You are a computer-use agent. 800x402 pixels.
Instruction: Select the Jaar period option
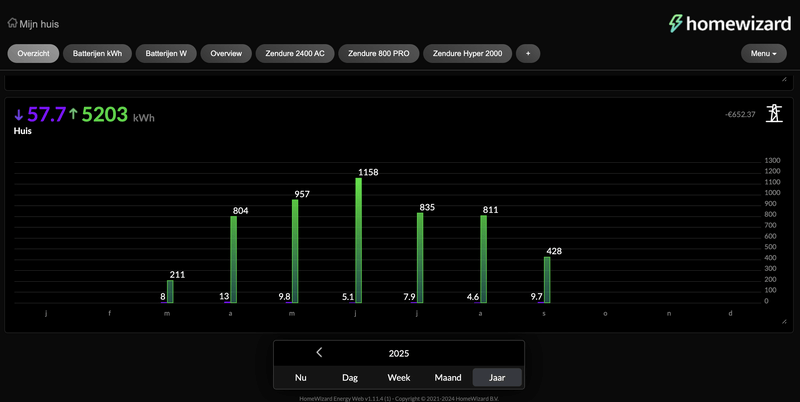coord(497,378)
